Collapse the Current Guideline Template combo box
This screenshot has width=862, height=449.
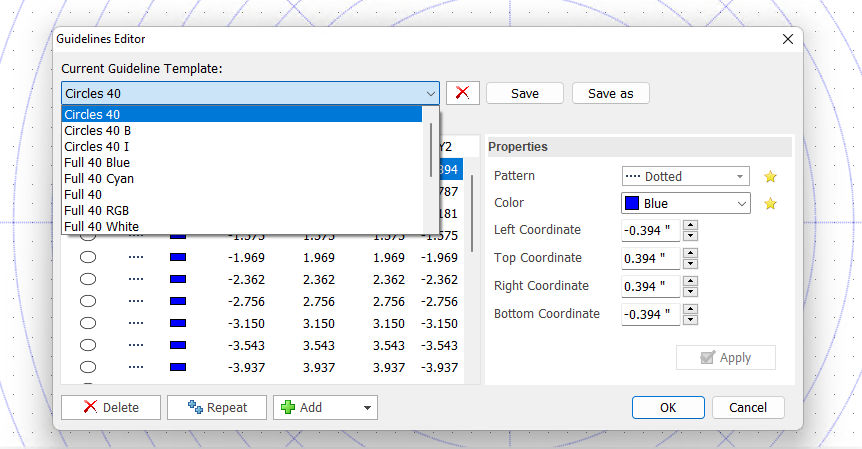[430, 94]
